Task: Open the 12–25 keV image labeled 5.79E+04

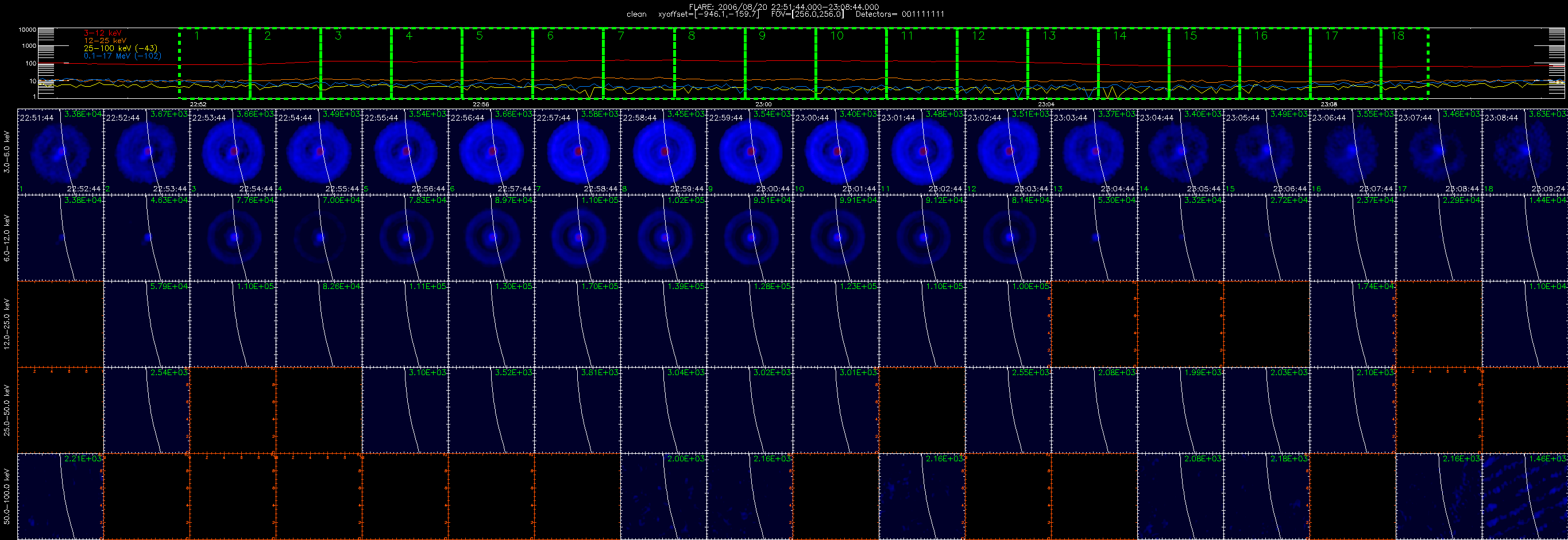Action: [146, 324]
